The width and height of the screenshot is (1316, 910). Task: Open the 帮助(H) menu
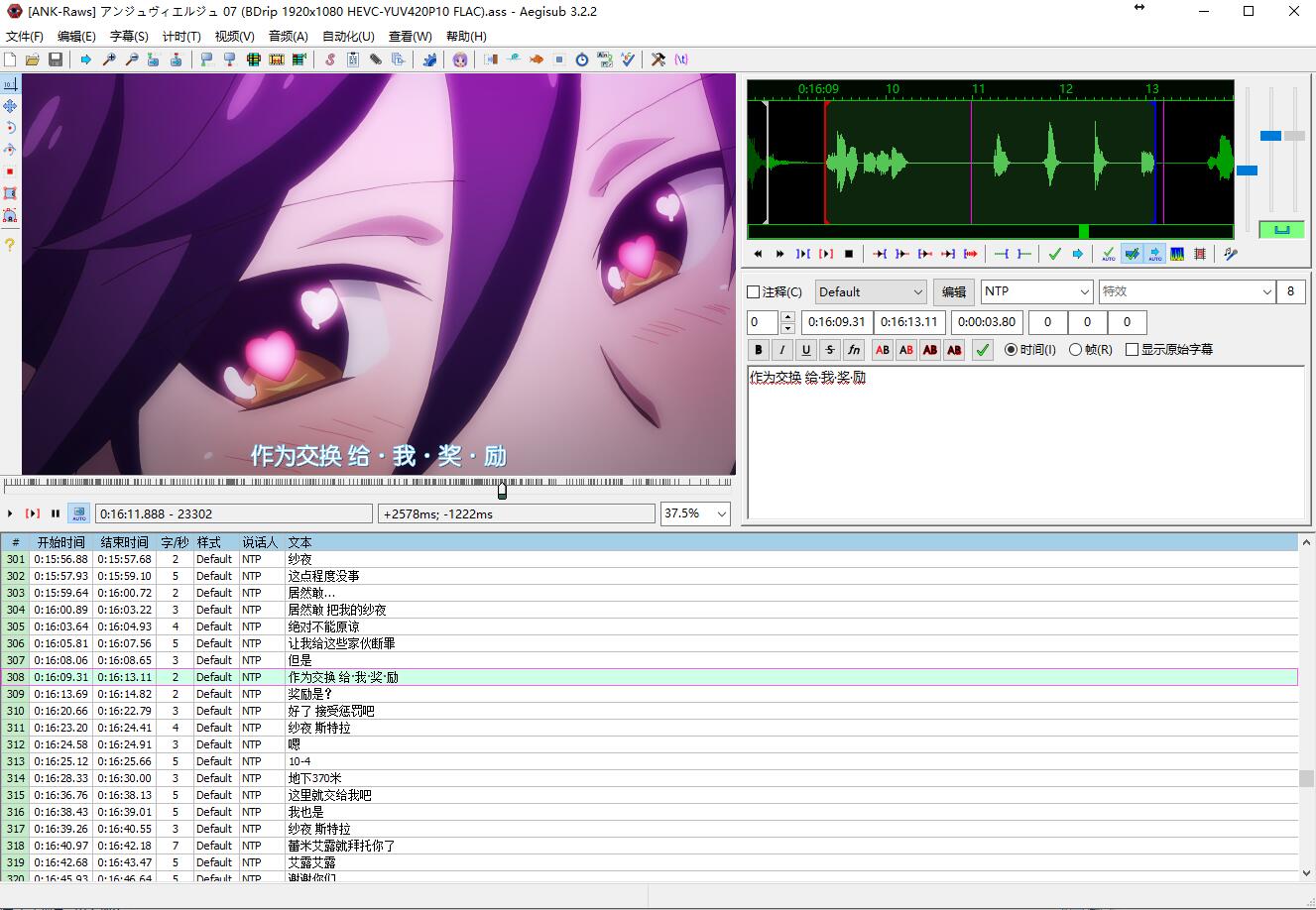466,36
